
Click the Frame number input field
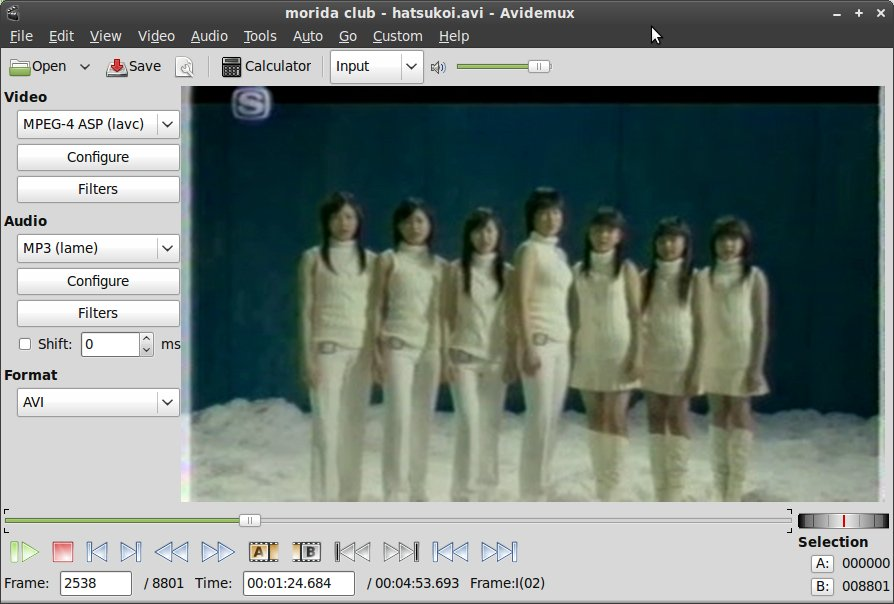point(96,583)
